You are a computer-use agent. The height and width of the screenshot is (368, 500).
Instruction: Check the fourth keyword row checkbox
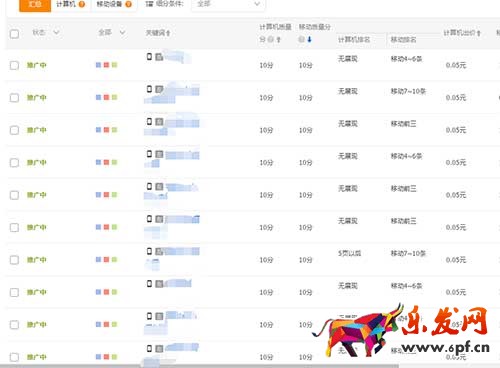pyautogui.click(x=14, y=163)
